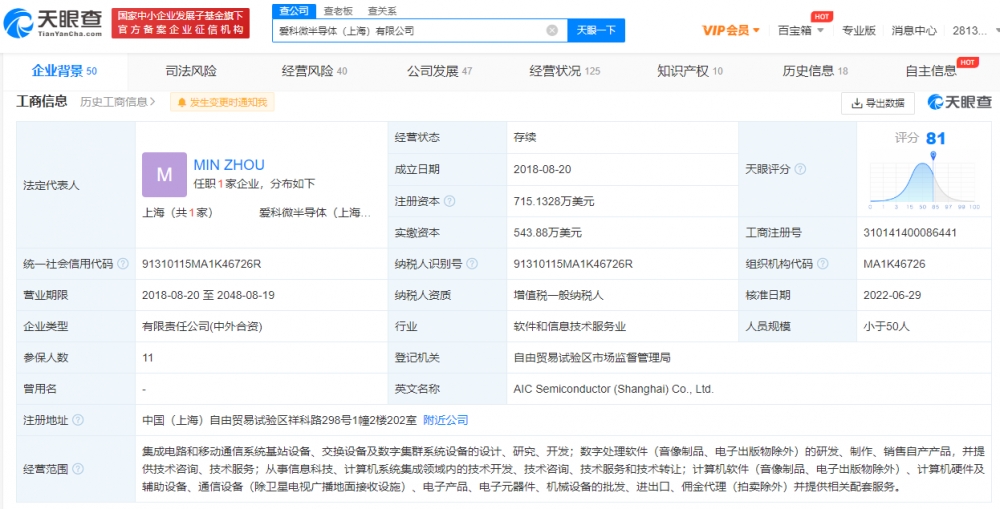Click the help icon next to 天眼评分
This screenshot has height=509, width=1000.
800,170
